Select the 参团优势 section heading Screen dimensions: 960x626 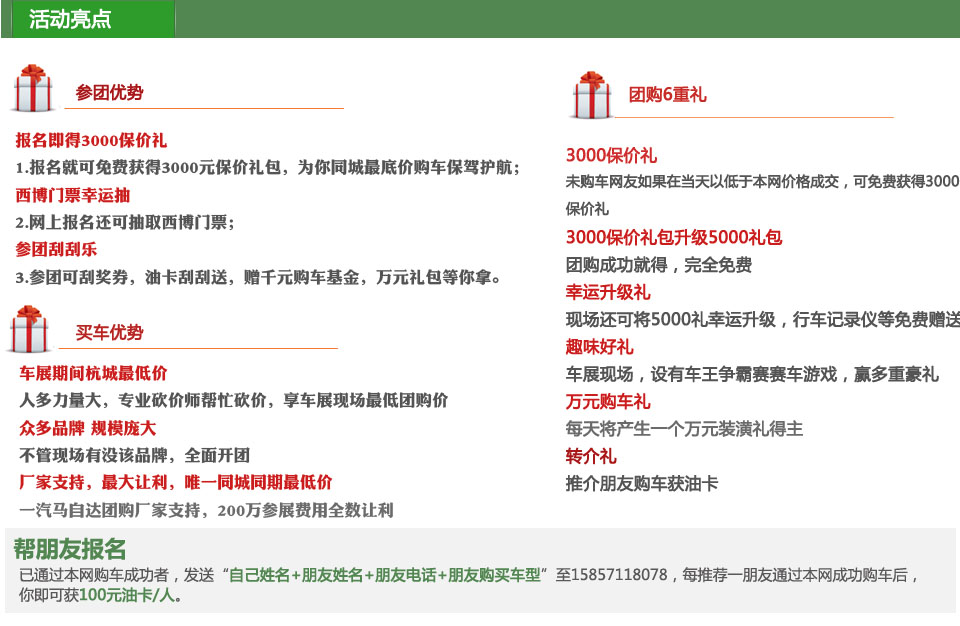pyautogui.click(x=109, y=92)
